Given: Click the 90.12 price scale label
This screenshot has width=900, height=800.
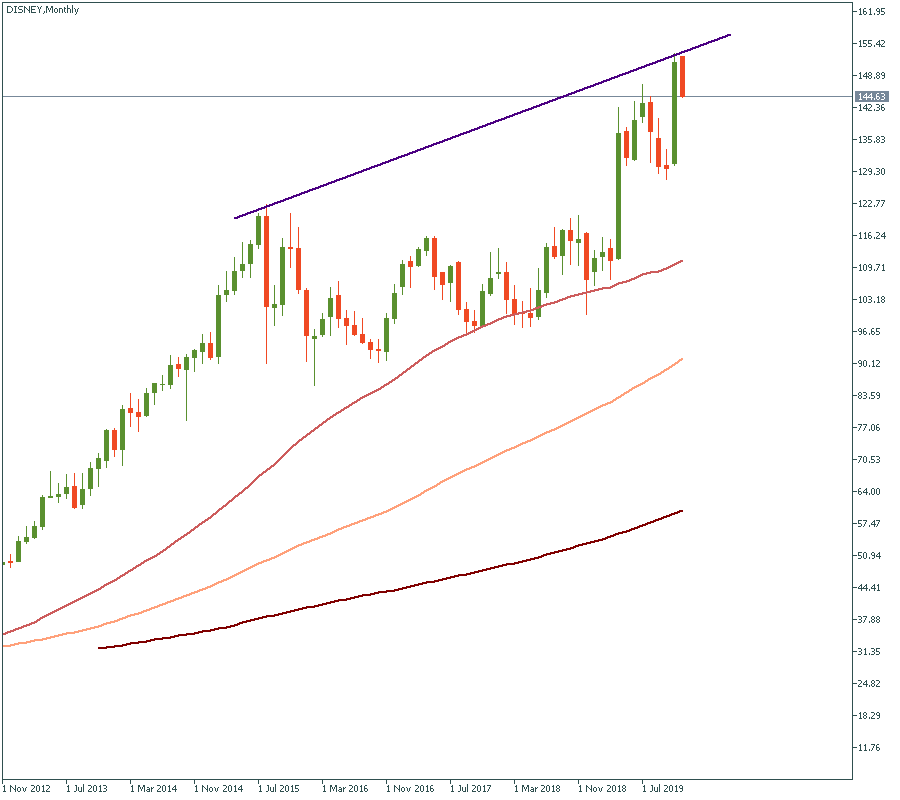Looking at the screenshot, I should (x=871, y=364).
